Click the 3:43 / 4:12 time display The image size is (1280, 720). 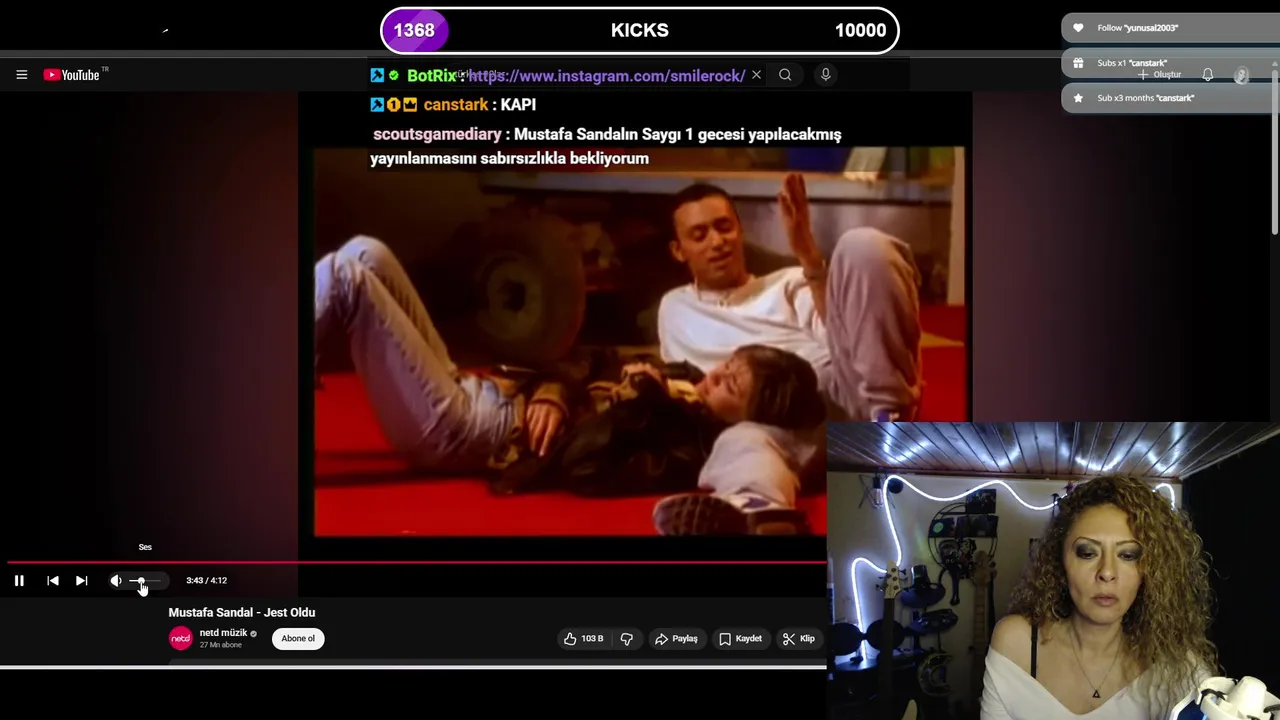pyautogui.click(x=206, y=580)
